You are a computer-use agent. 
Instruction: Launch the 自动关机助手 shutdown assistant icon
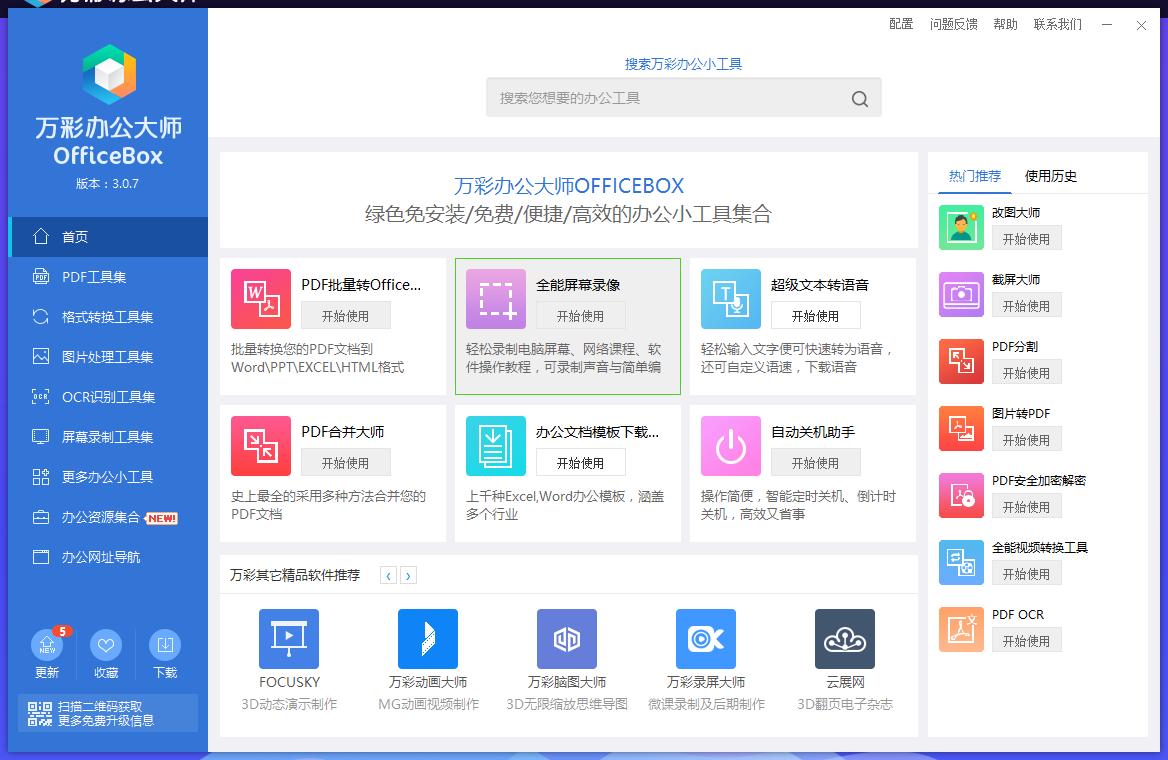pyautogui.click(x=731, y=446)
